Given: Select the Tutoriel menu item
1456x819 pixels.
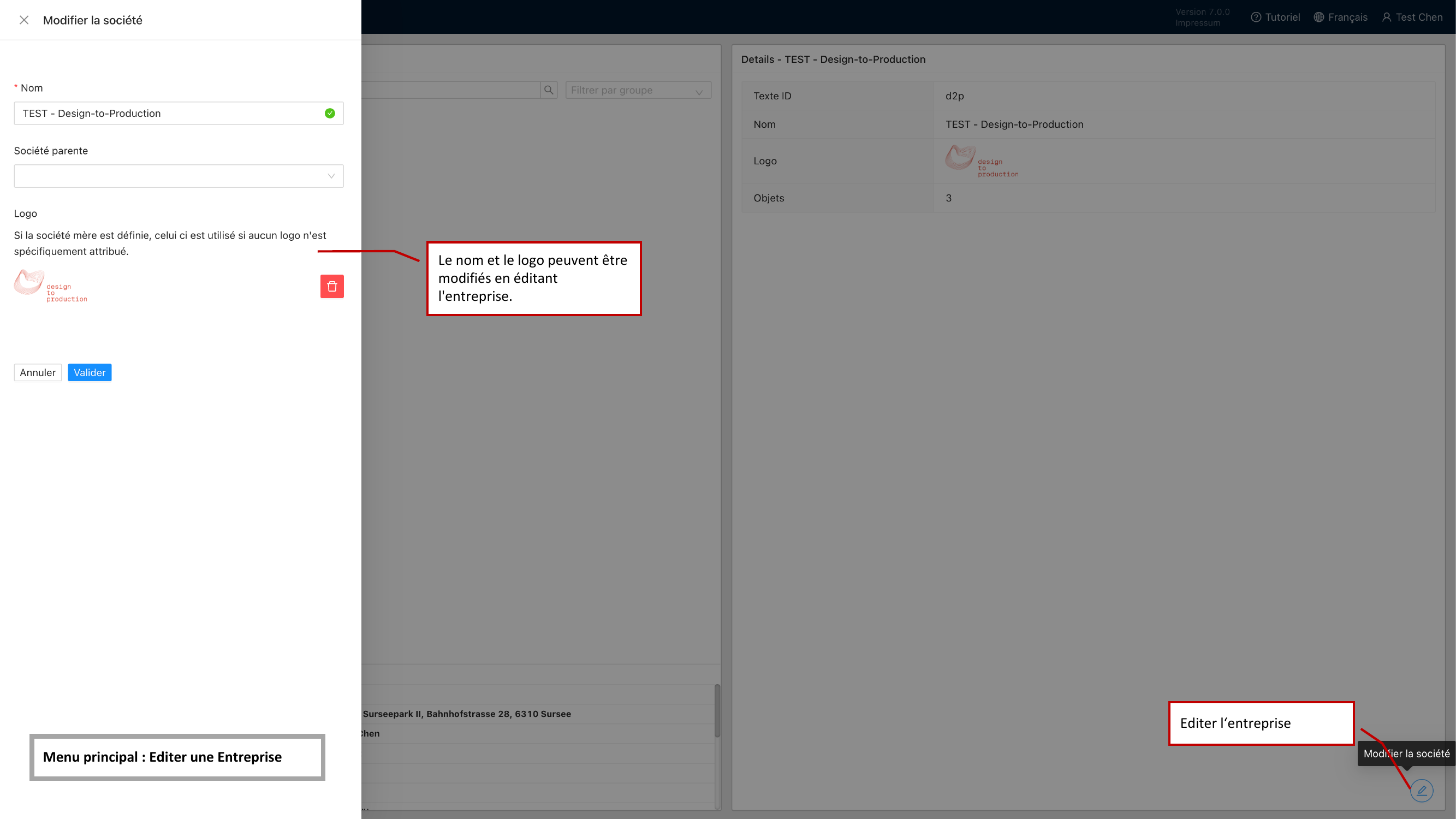Looking at the screenshot, I should (1281, 17).
